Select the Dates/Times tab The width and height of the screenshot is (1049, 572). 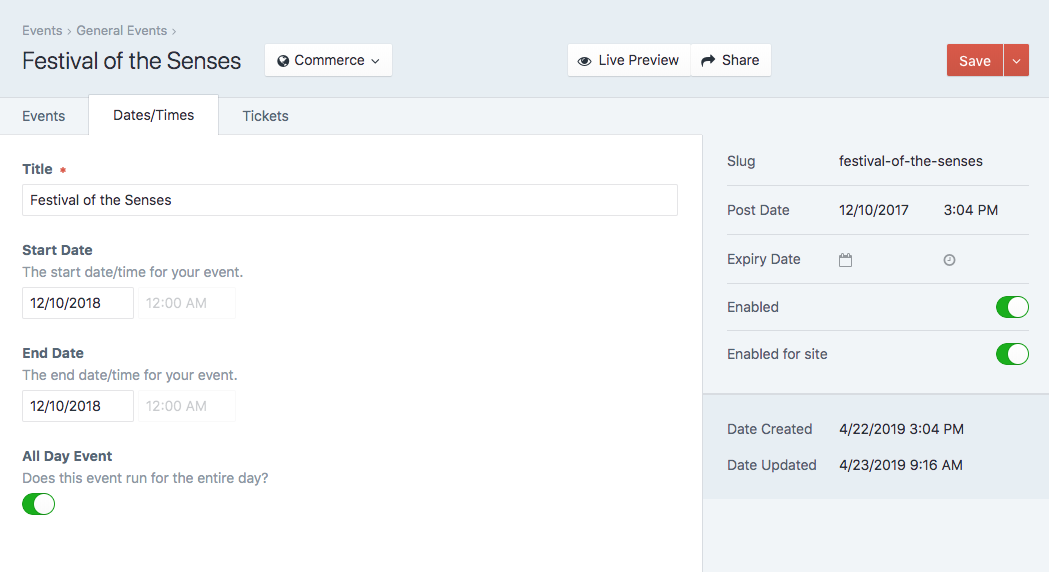(153, 115)
